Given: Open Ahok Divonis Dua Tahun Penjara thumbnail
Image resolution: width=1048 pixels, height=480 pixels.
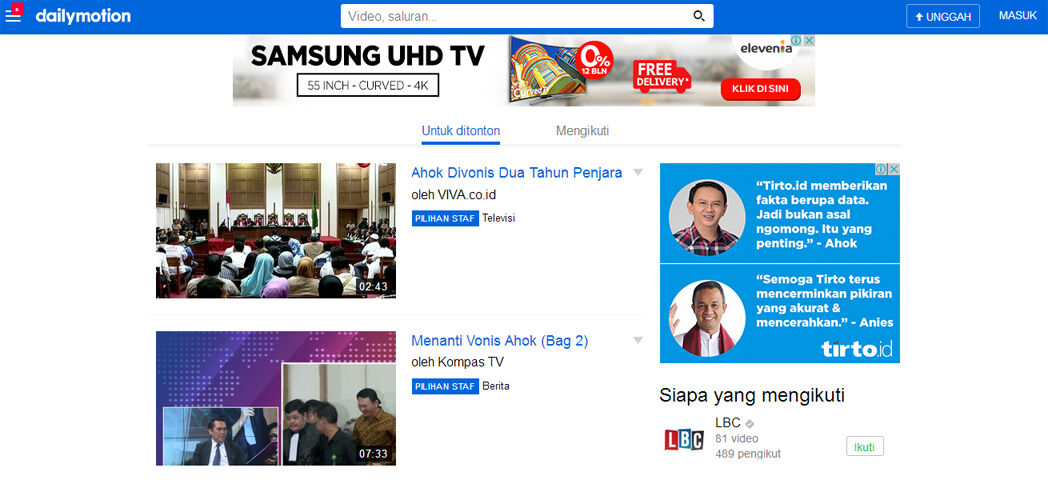Looking at the screenshot, I should [275, 230].
